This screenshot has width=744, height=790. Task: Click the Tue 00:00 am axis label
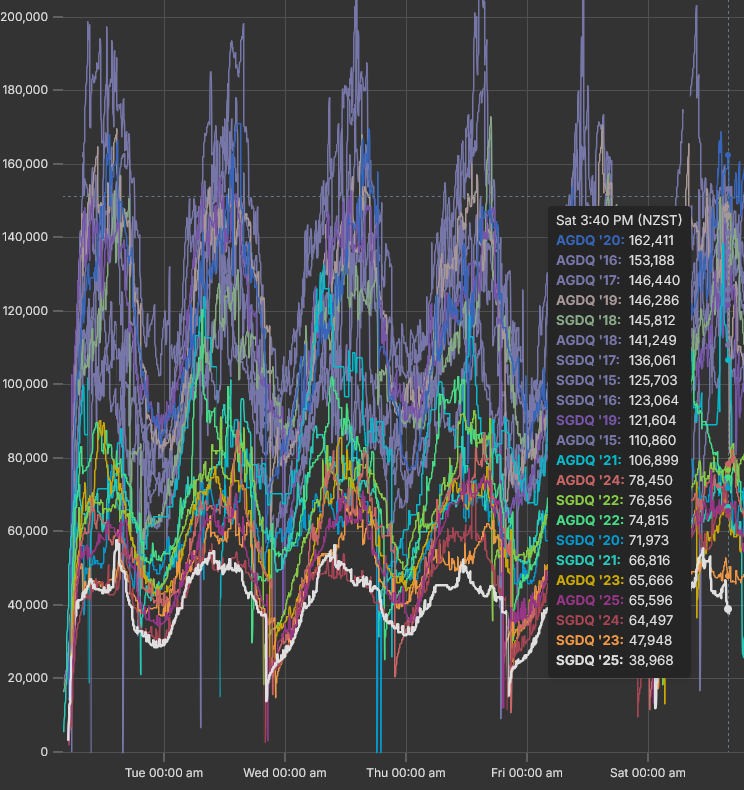point(164,773)
